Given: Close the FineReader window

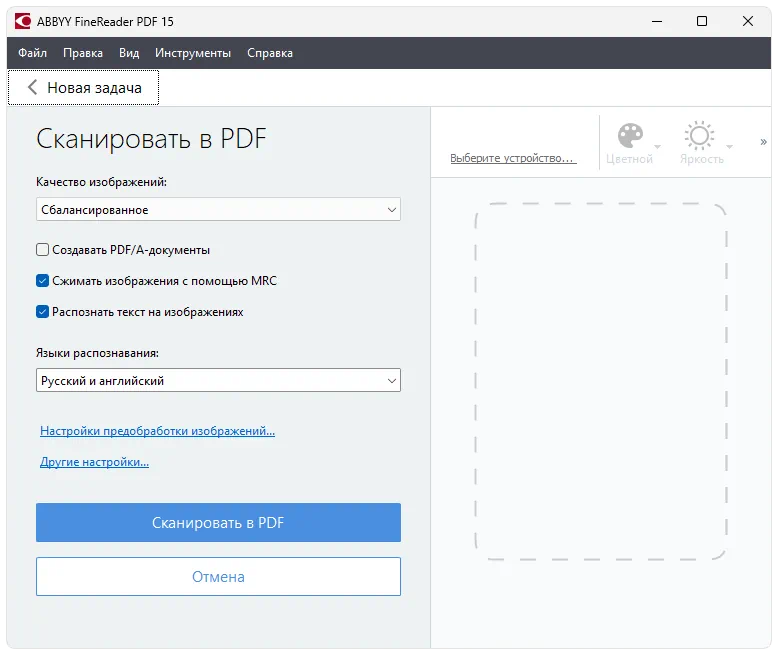Looking at the screenshot, I should 748,21.
